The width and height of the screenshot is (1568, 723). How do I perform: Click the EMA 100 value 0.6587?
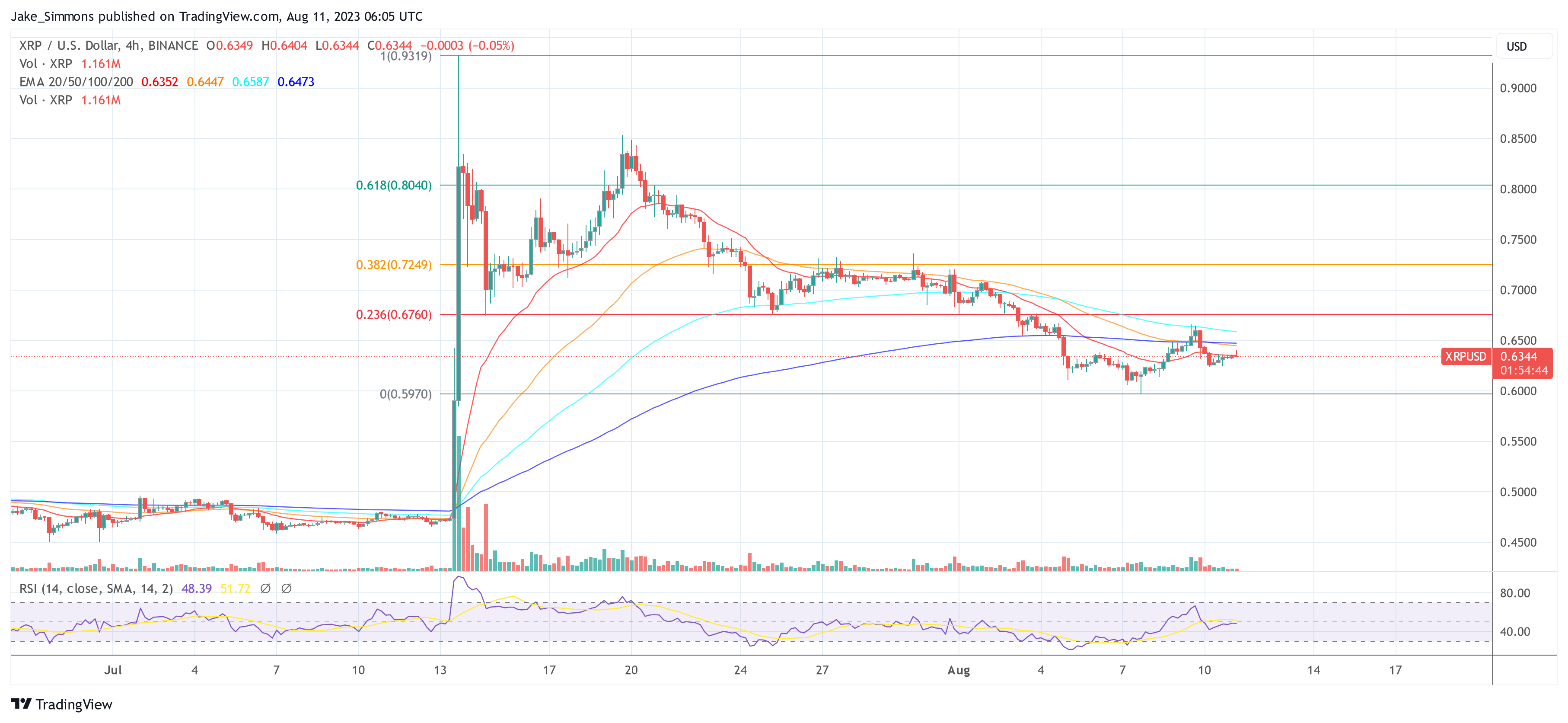coord(250,82)
